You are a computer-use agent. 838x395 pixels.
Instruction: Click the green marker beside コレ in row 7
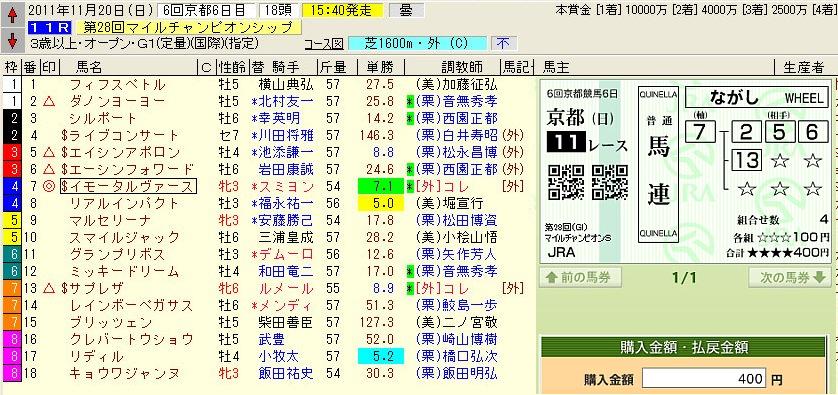(x=410, y=186)
